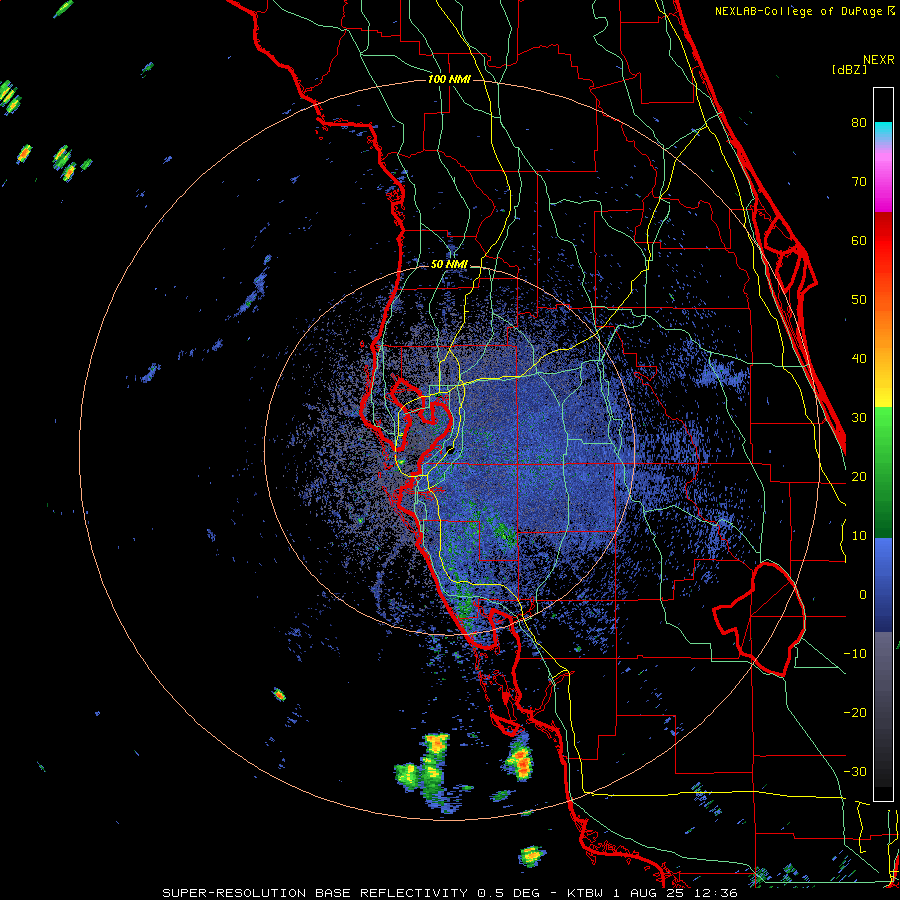Select the -30 value on the dBZ scale
Viewport: 900px width, 900px height.
point(855,771)
